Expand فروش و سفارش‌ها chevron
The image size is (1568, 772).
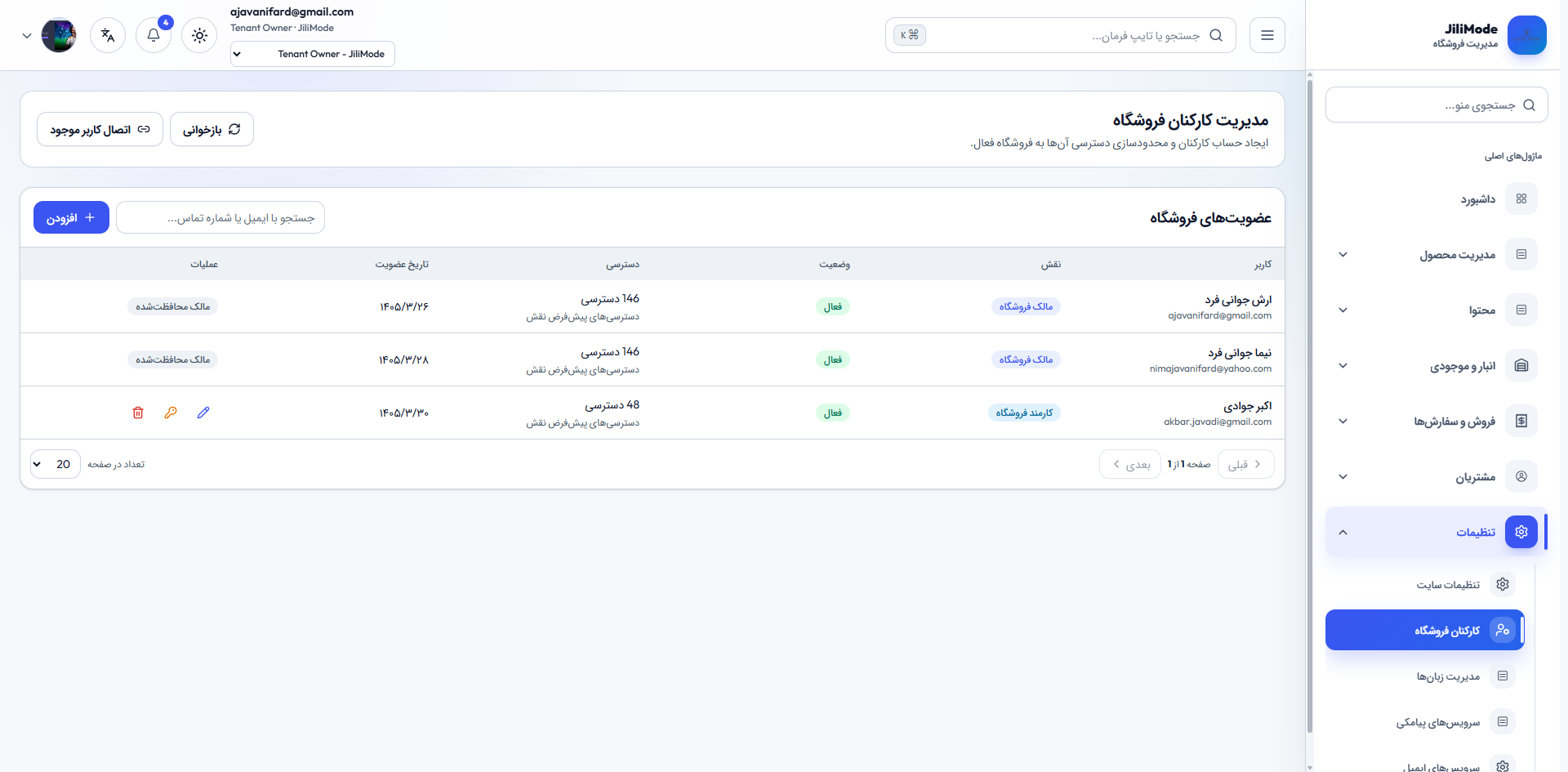1343,421
